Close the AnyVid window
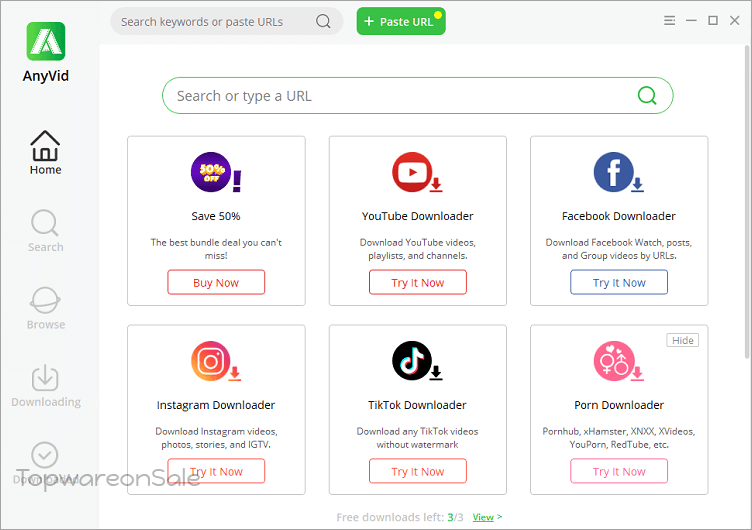 734,21
